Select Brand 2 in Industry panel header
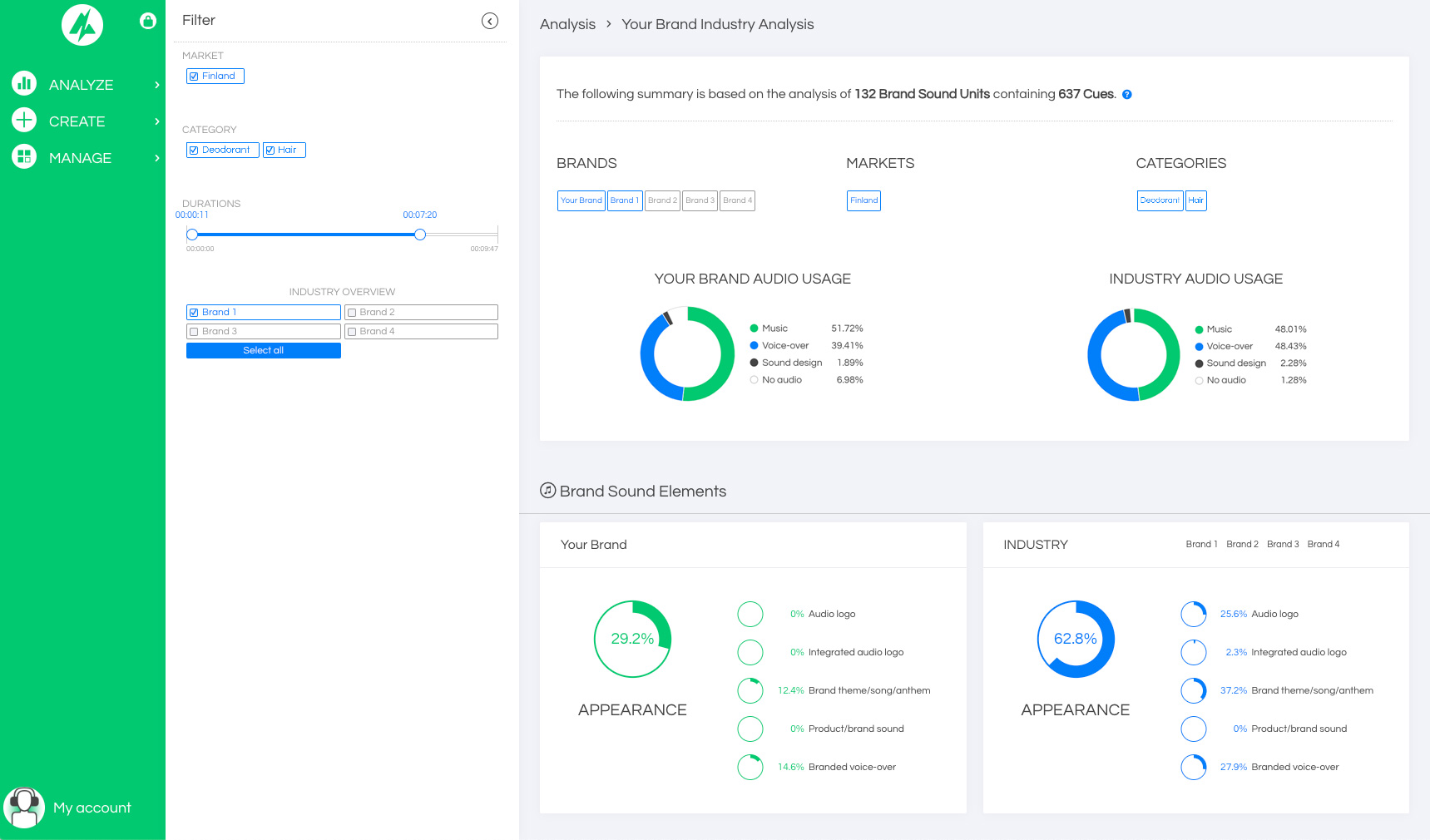Viewport: 1430px width, 840px height. [x=1242, y=544]
